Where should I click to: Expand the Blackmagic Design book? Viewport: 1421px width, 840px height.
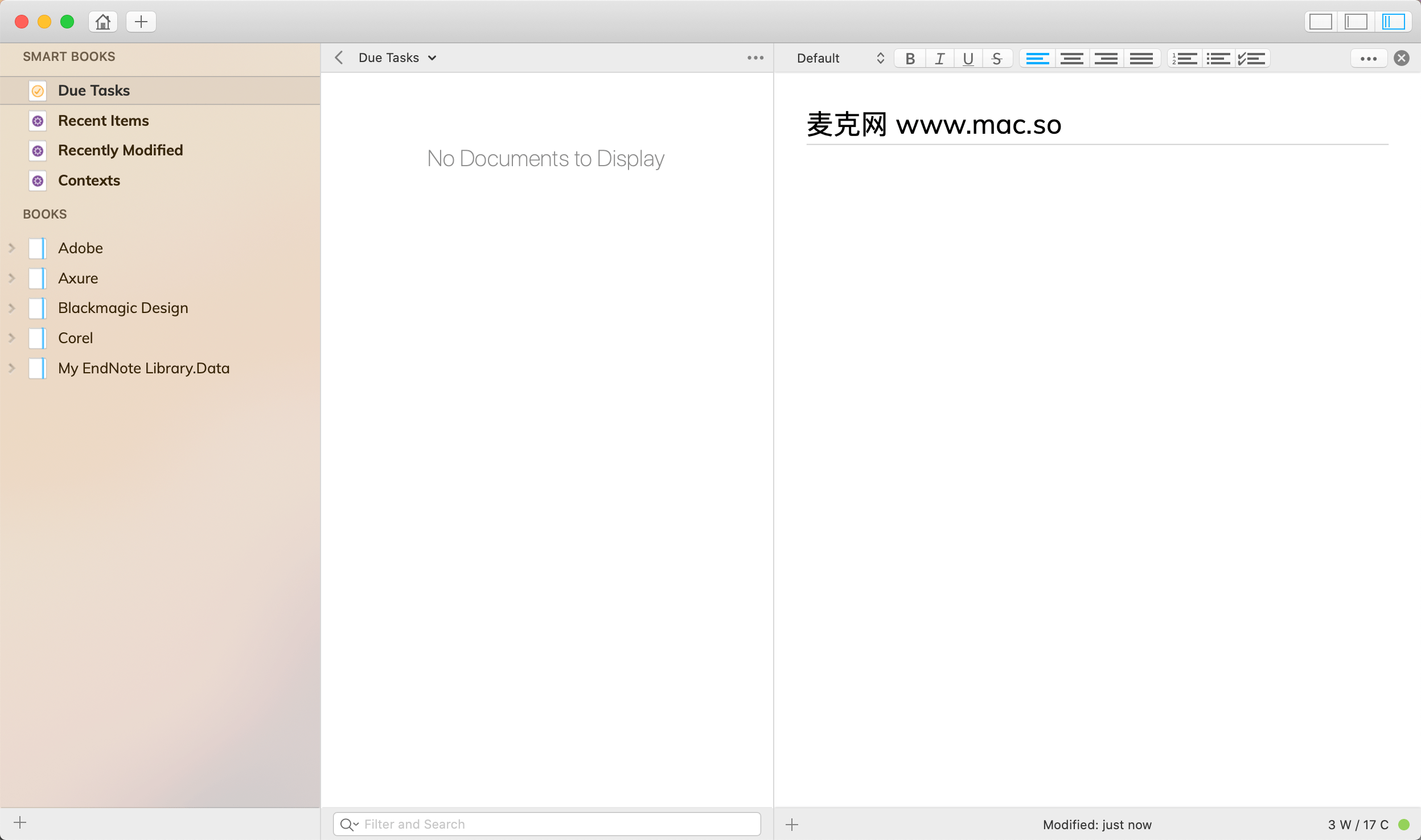point(11,308)
